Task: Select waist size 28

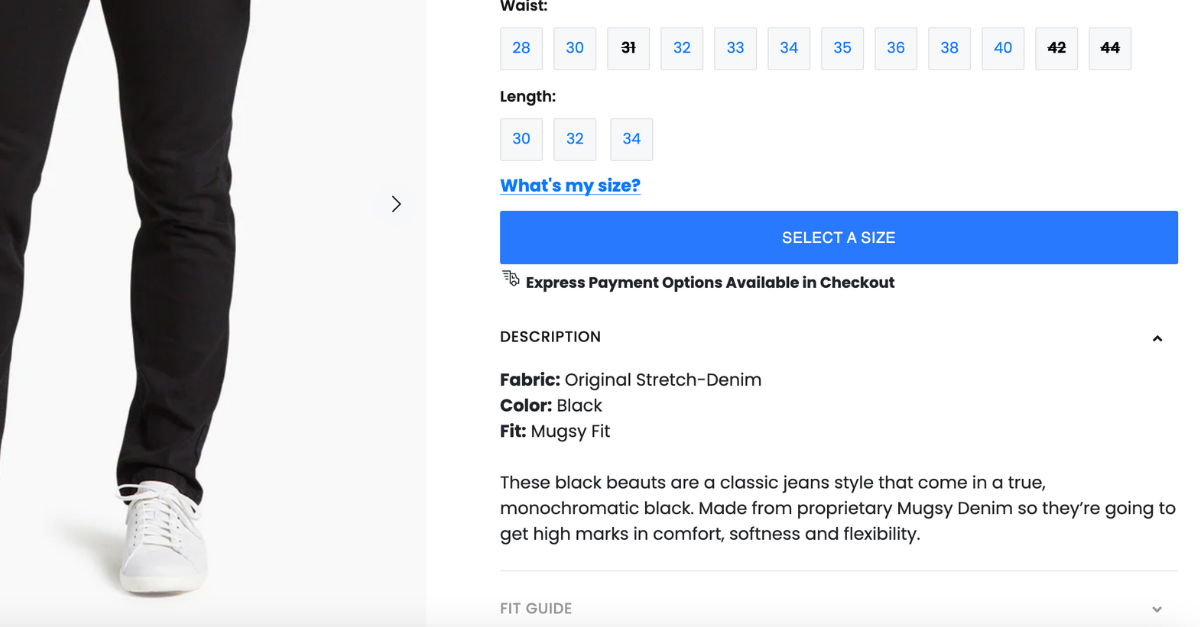Action: tap(521, 47)
